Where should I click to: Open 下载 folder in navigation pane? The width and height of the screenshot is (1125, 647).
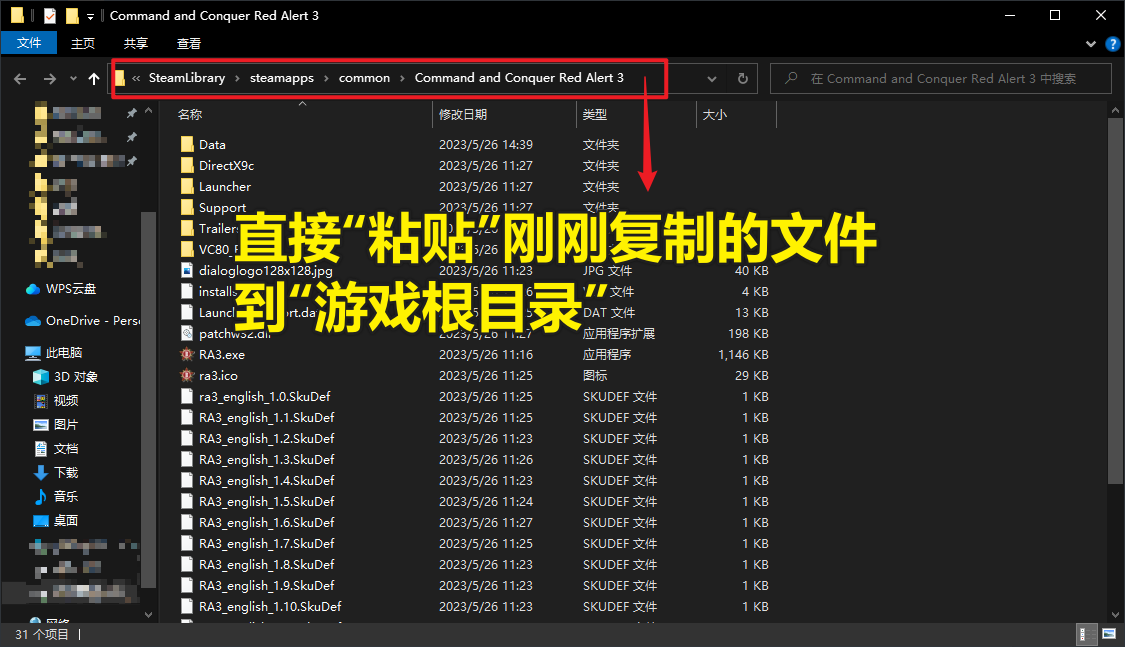(x=65, y=472)
